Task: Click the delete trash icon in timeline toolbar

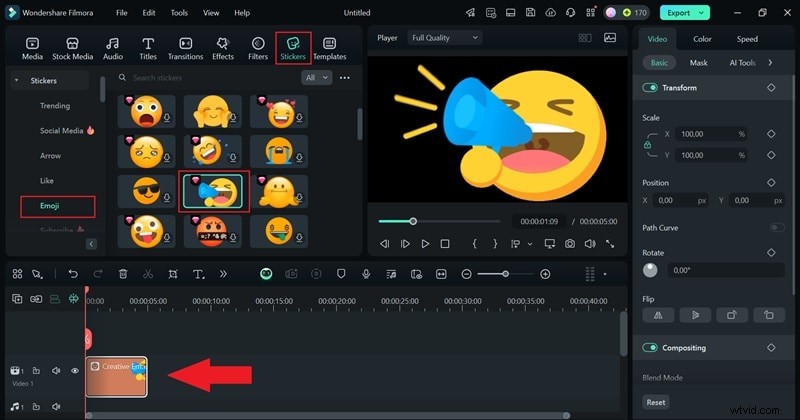Action: click(123, 274)
